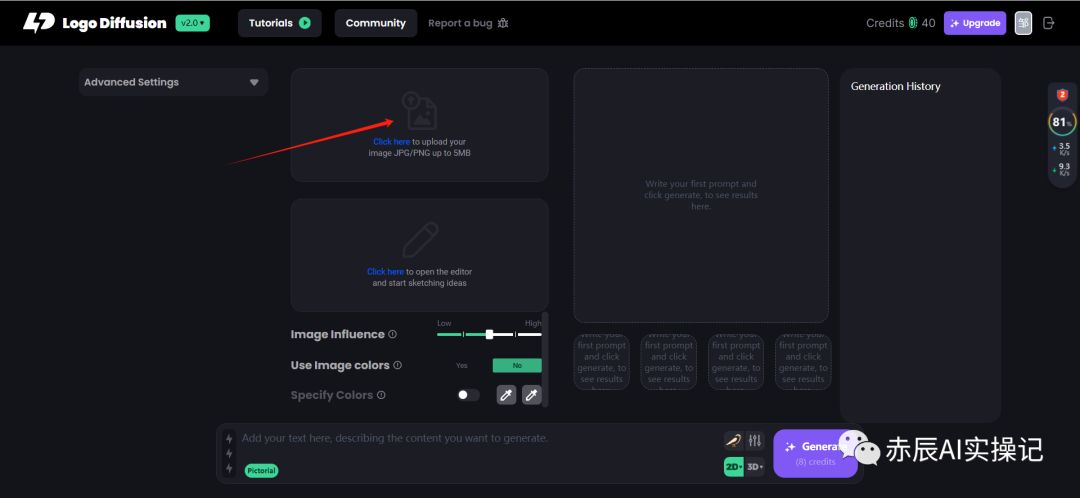Select No for Use Image colors
Image resolution: width=1080 pixels, height=498 pixels.
point(517,366)
